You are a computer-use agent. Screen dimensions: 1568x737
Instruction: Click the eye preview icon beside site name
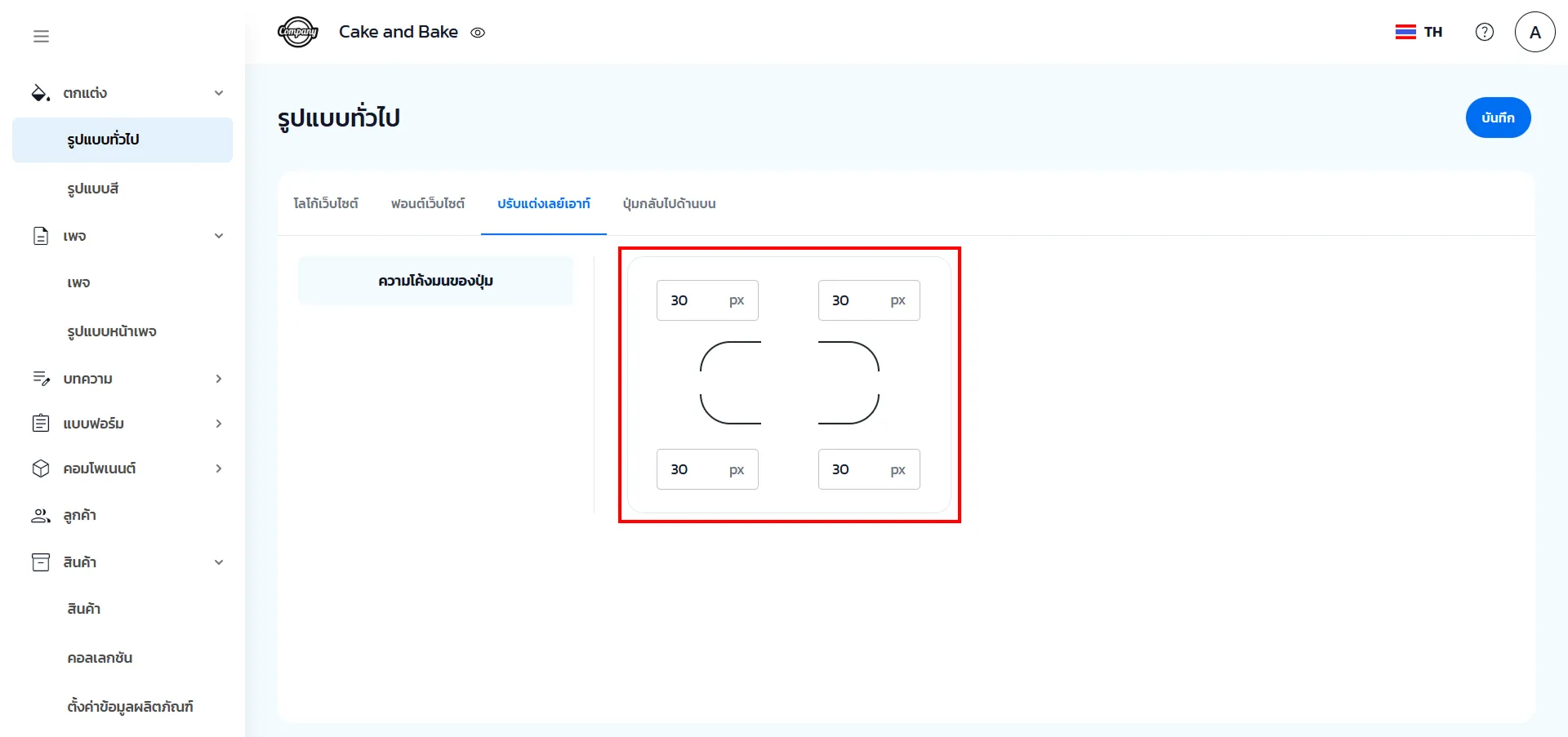478,33
